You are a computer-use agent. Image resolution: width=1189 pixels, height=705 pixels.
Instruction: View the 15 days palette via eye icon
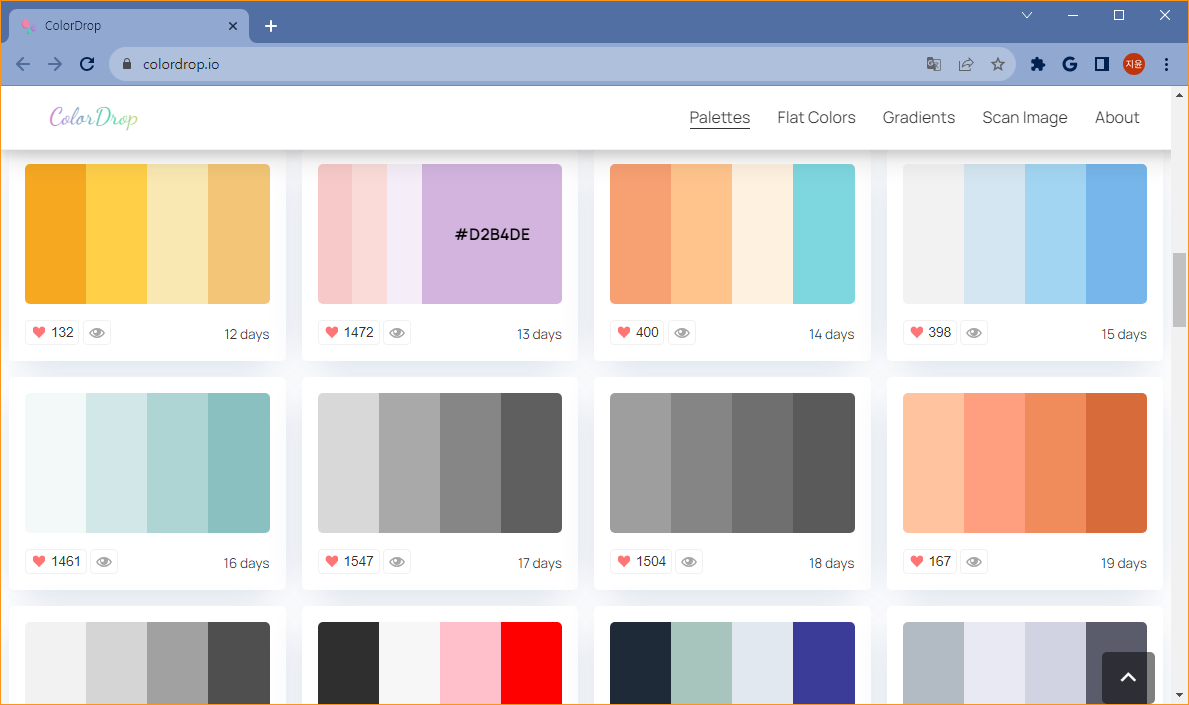[974, 332]
